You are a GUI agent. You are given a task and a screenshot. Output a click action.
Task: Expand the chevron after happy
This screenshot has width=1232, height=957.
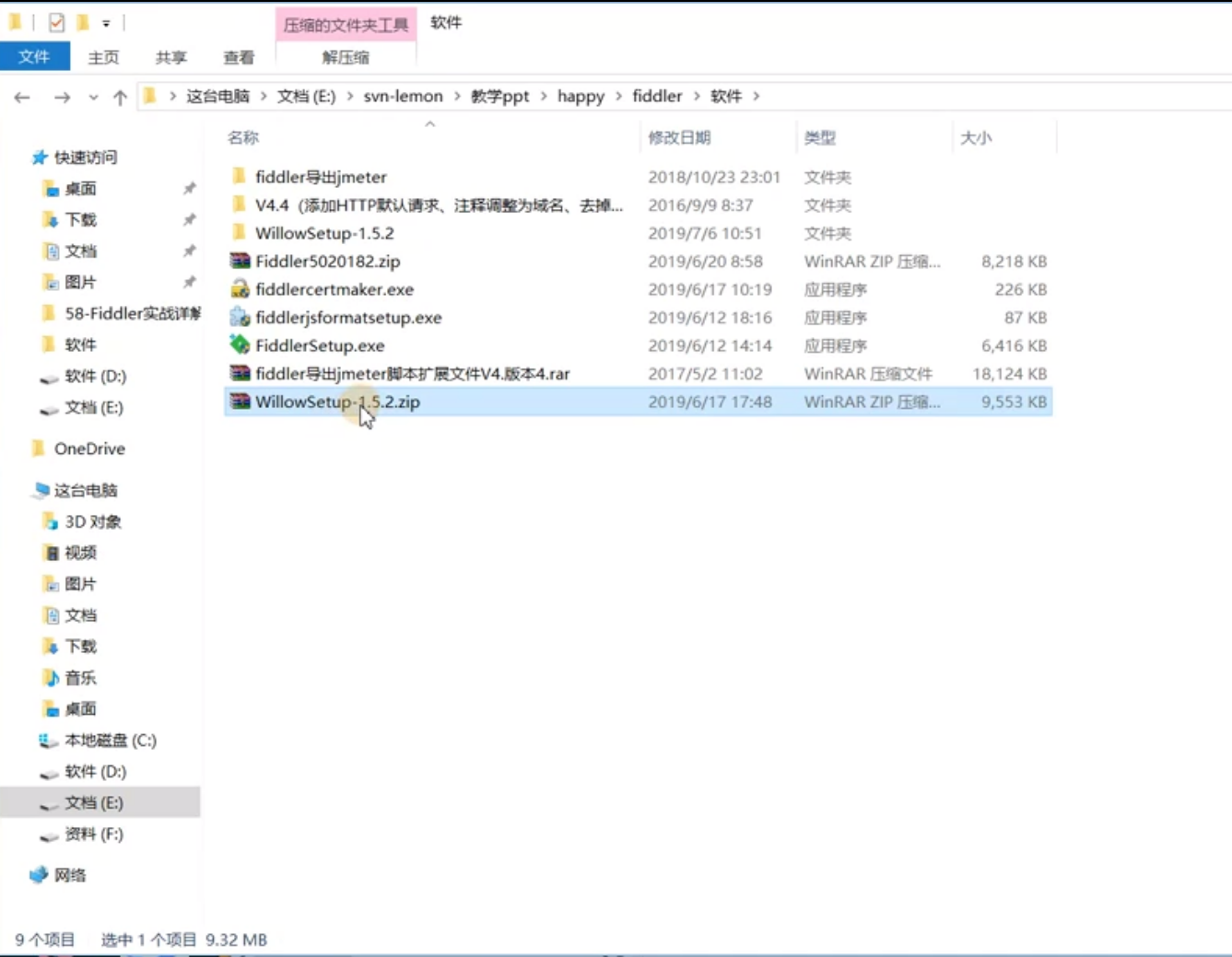tap(618, 97)
